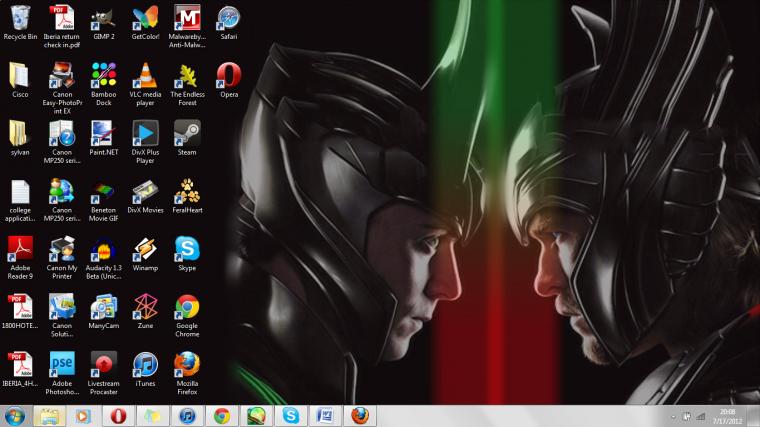Select the Canon Solution Menu shortcut
Viewport: 760px width, 427px height.
point(62,316)
